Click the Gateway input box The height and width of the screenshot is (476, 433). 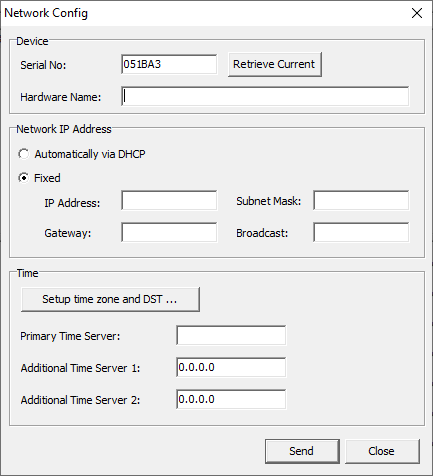tap(169, 232)
